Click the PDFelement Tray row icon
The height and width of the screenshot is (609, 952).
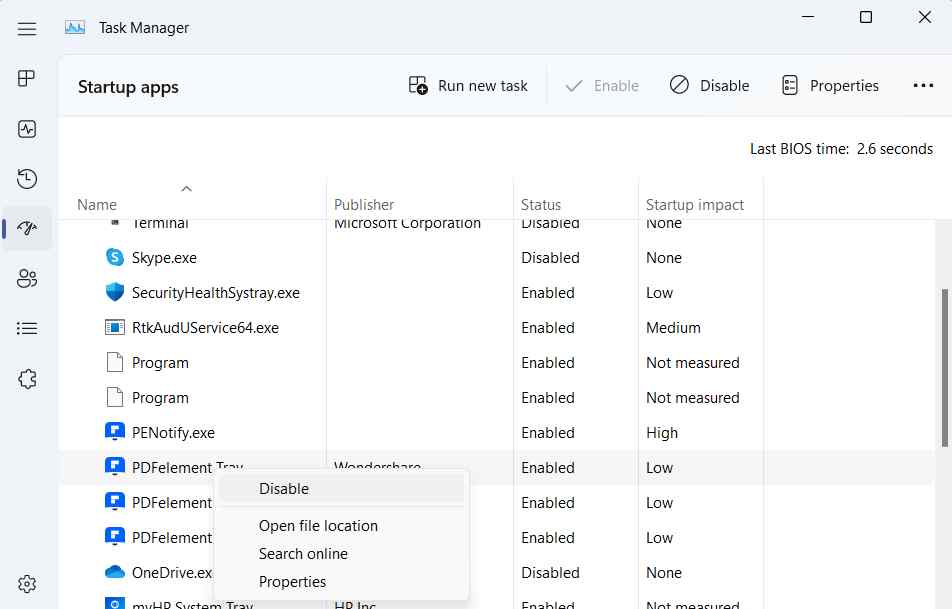click(115, 467)
